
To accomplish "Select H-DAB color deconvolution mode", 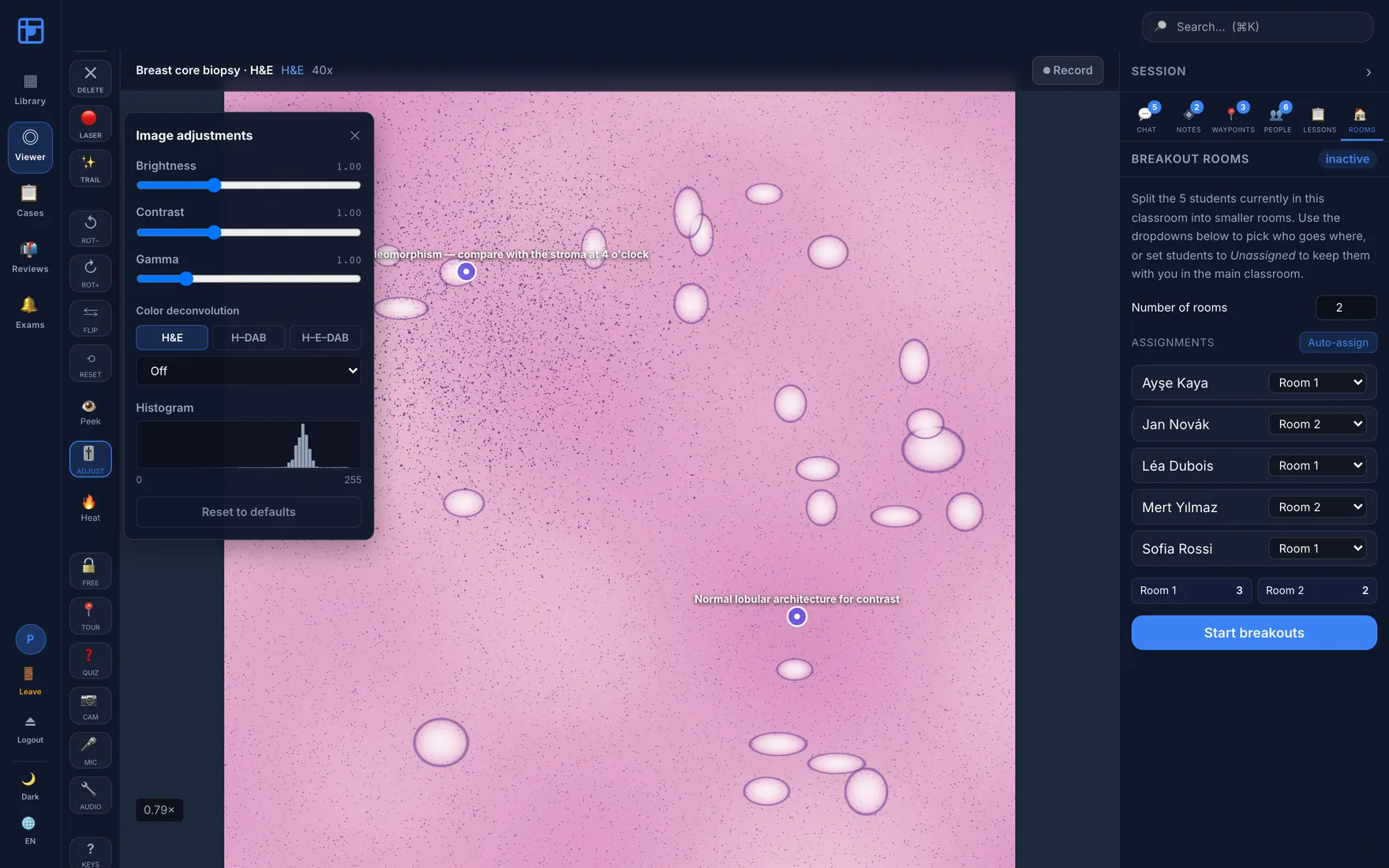I will pyautogui.click(x=249, y=338).
